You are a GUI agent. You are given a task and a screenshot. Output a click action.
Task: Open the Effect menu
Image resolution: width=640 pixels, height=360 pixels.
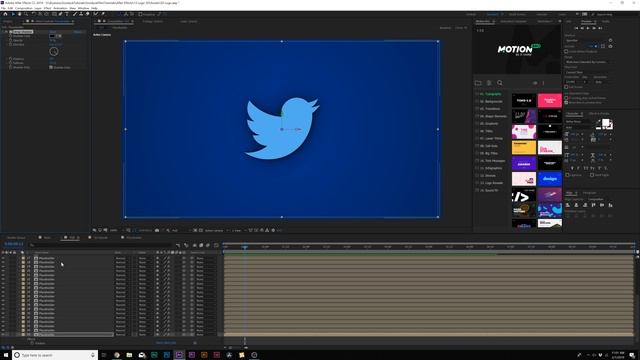coord(47,8)
